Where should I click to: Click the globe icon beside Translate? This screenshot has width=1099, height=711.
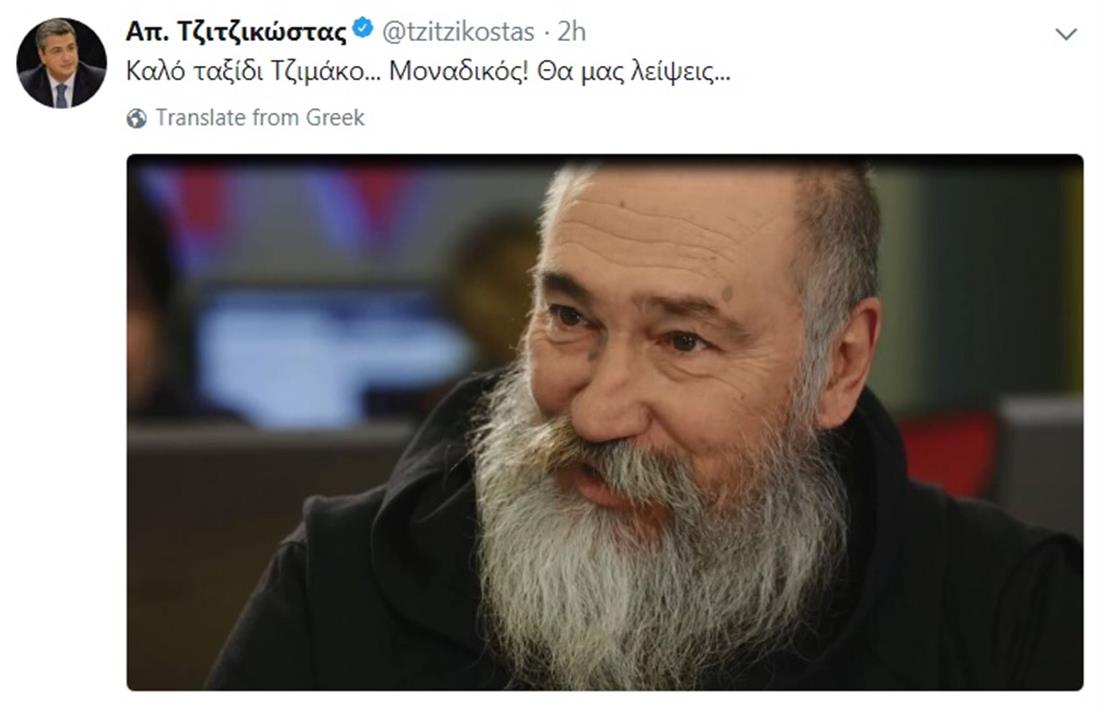point(137,118)
